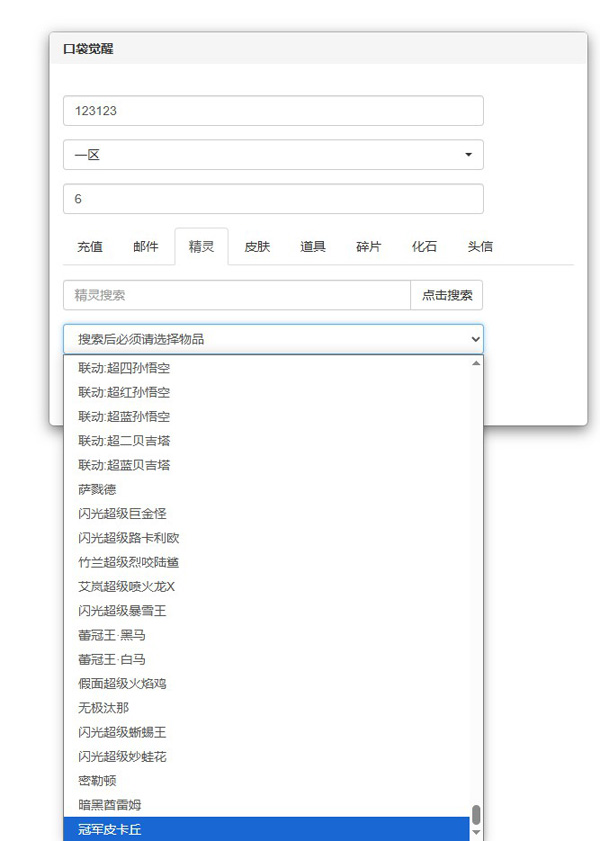Pick 闪光超级妙蛙花 option
Viewport: 600px width, 841px height.
point(266,756)
